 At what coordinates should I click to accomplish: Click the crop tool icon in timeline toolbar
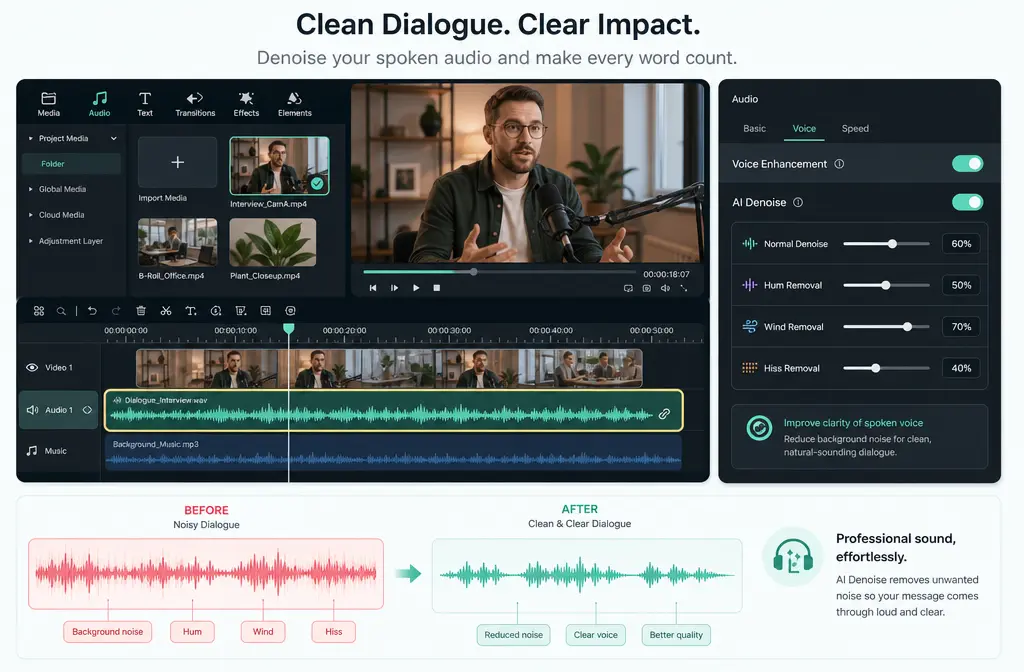pos(241,311)
